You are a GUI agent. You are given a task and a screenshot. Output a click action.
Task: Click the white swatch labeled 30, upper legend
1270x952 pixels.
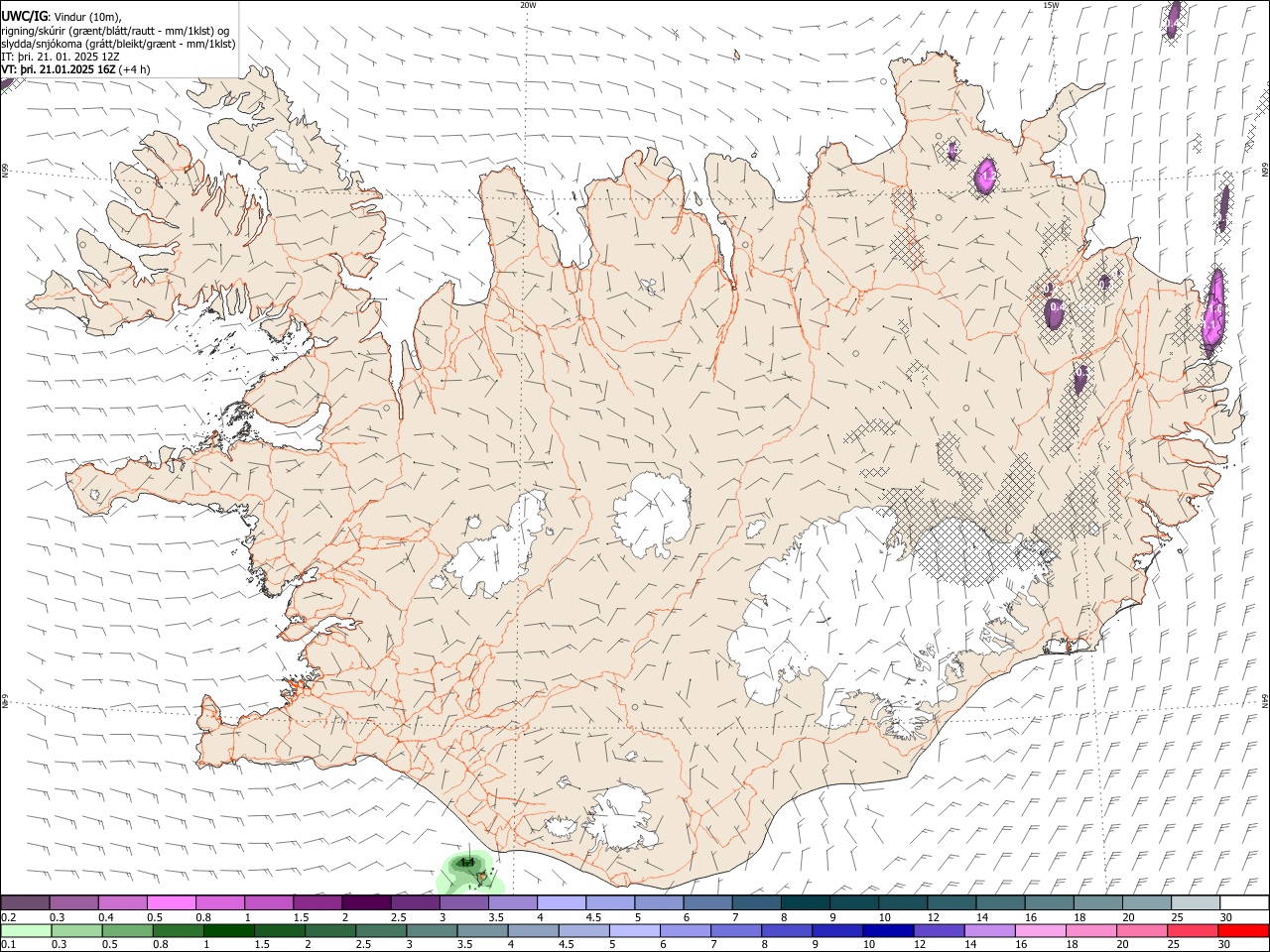[x=1244, y=902]
